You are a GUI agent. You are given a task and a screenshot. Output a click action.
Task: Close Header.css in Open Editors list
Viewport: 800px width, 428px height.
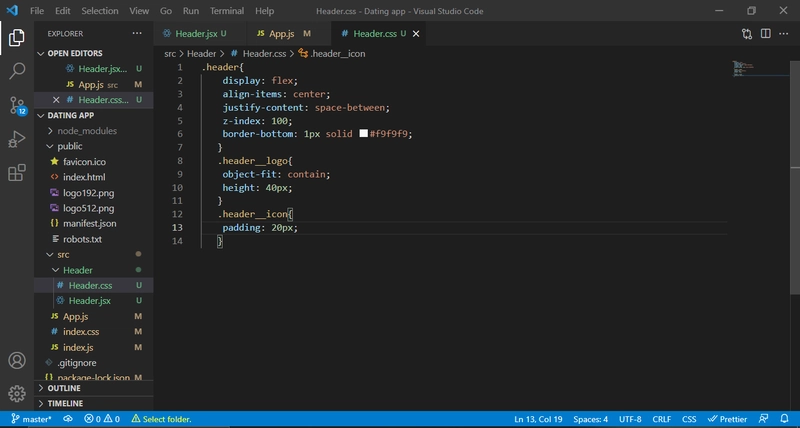tap(56, 100)
